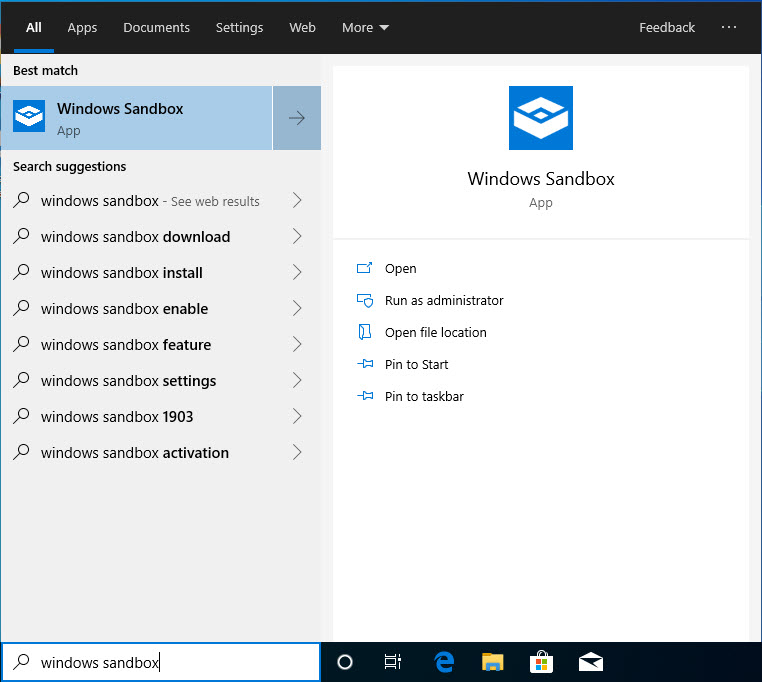The height and width of the screenshot is (682, 762).
Task: Click the small Windows Sandbox icon in best match
Action: [x=29, y=116]
